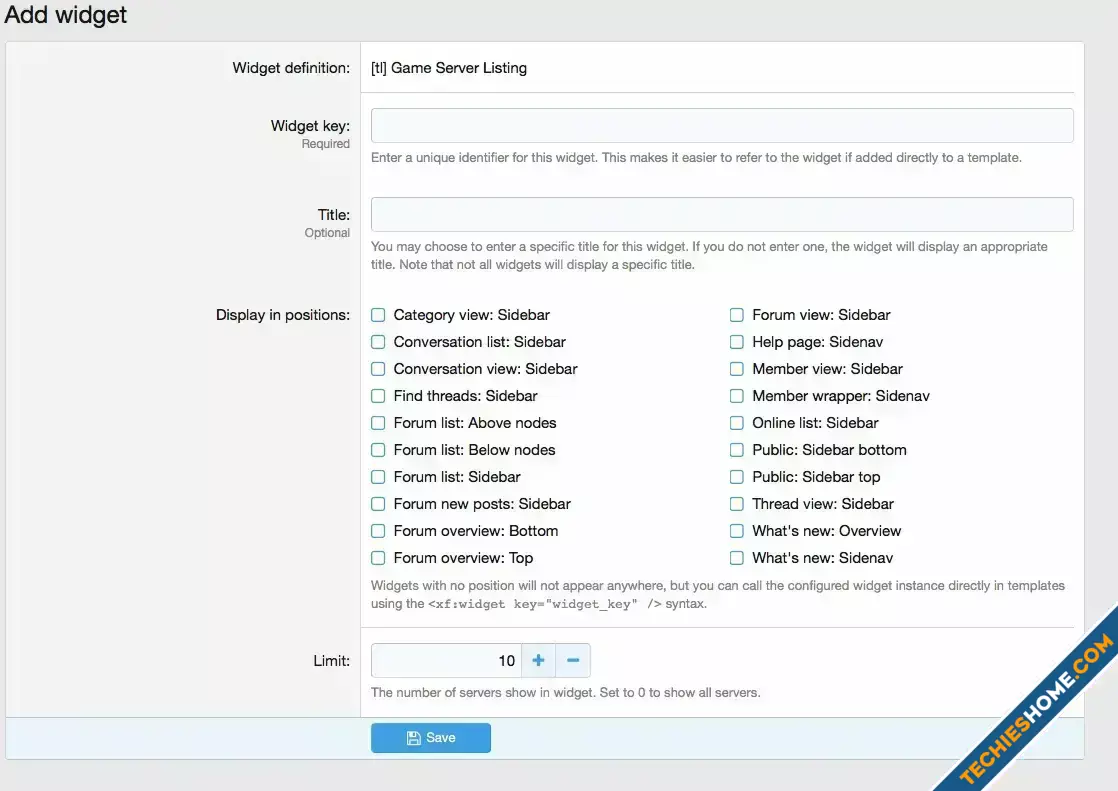Check Conversation view: Sidebar
Viewport: 1118px width, 791px height.
(x=378, y=369)
